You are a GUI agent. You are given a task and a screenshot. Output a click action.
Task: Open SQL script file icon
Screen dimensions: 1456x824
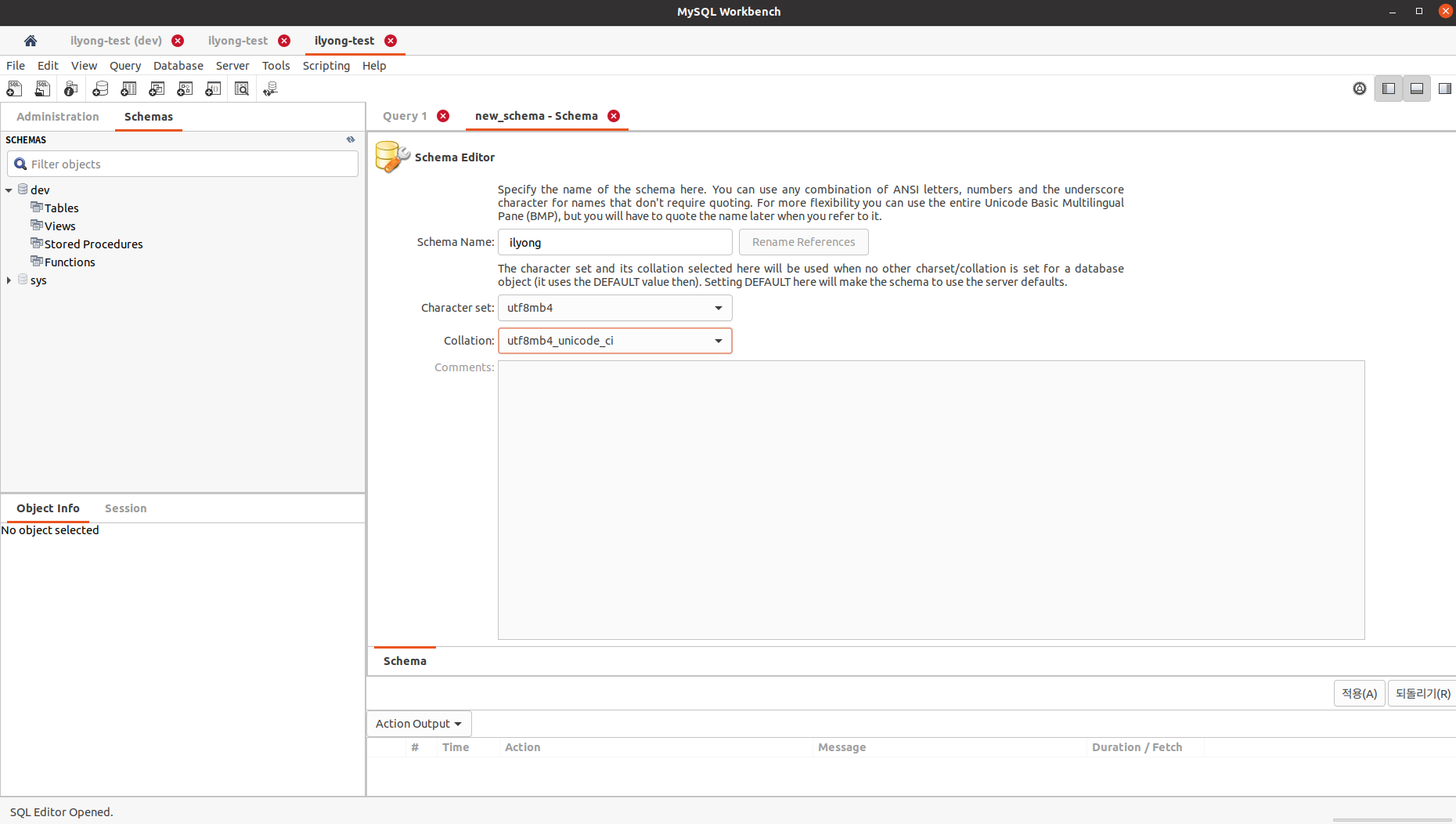42,89
